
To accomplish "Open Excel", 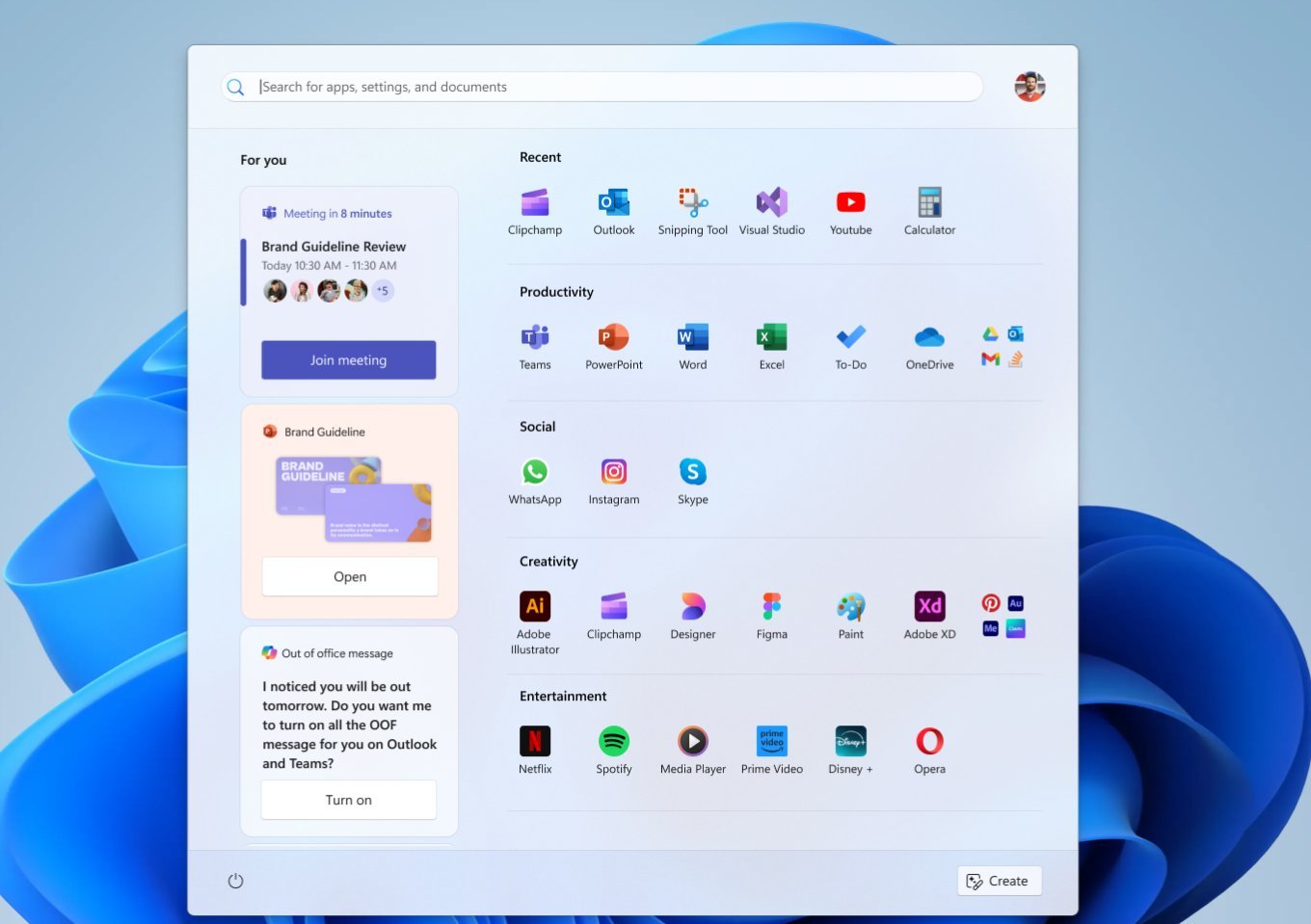I will (772, 337).
